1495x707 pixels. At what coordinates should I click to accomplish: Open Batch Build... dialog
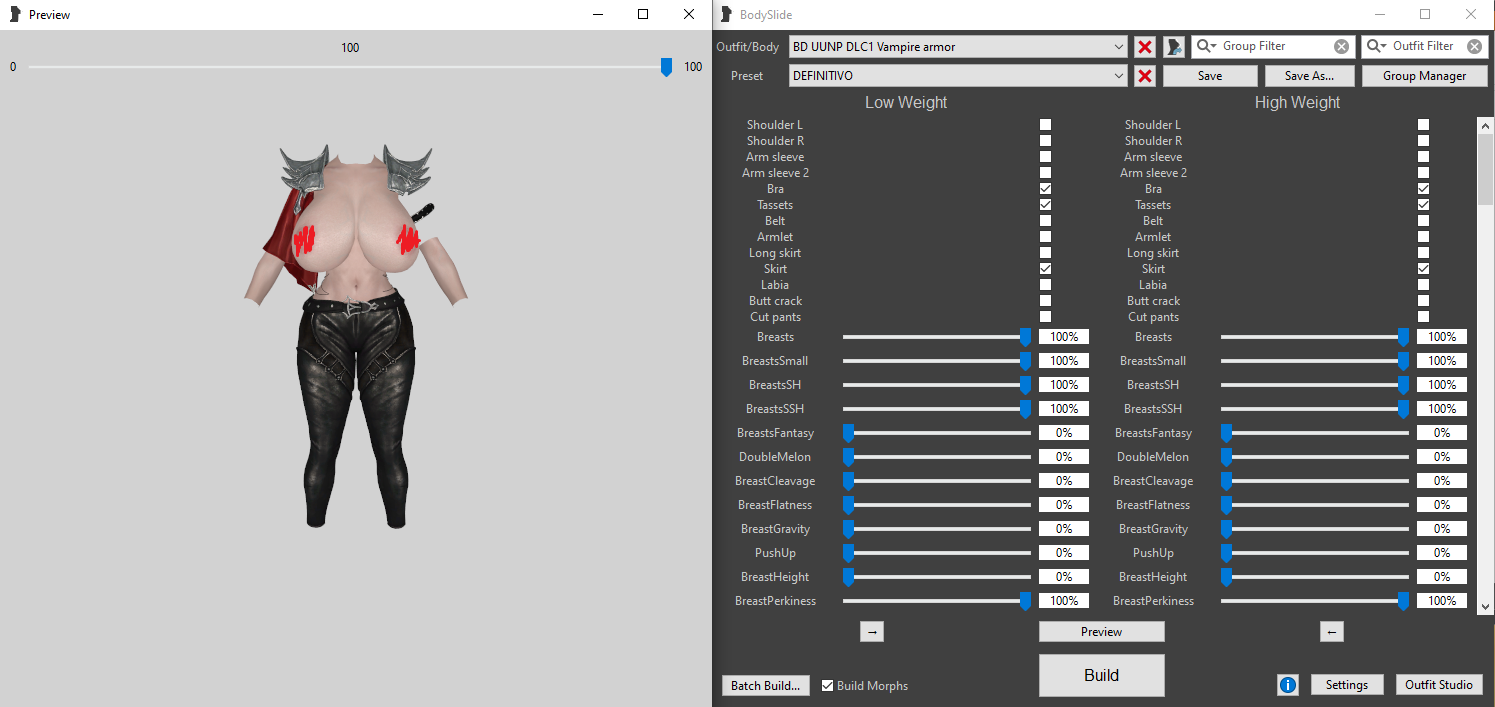(765, 685)
